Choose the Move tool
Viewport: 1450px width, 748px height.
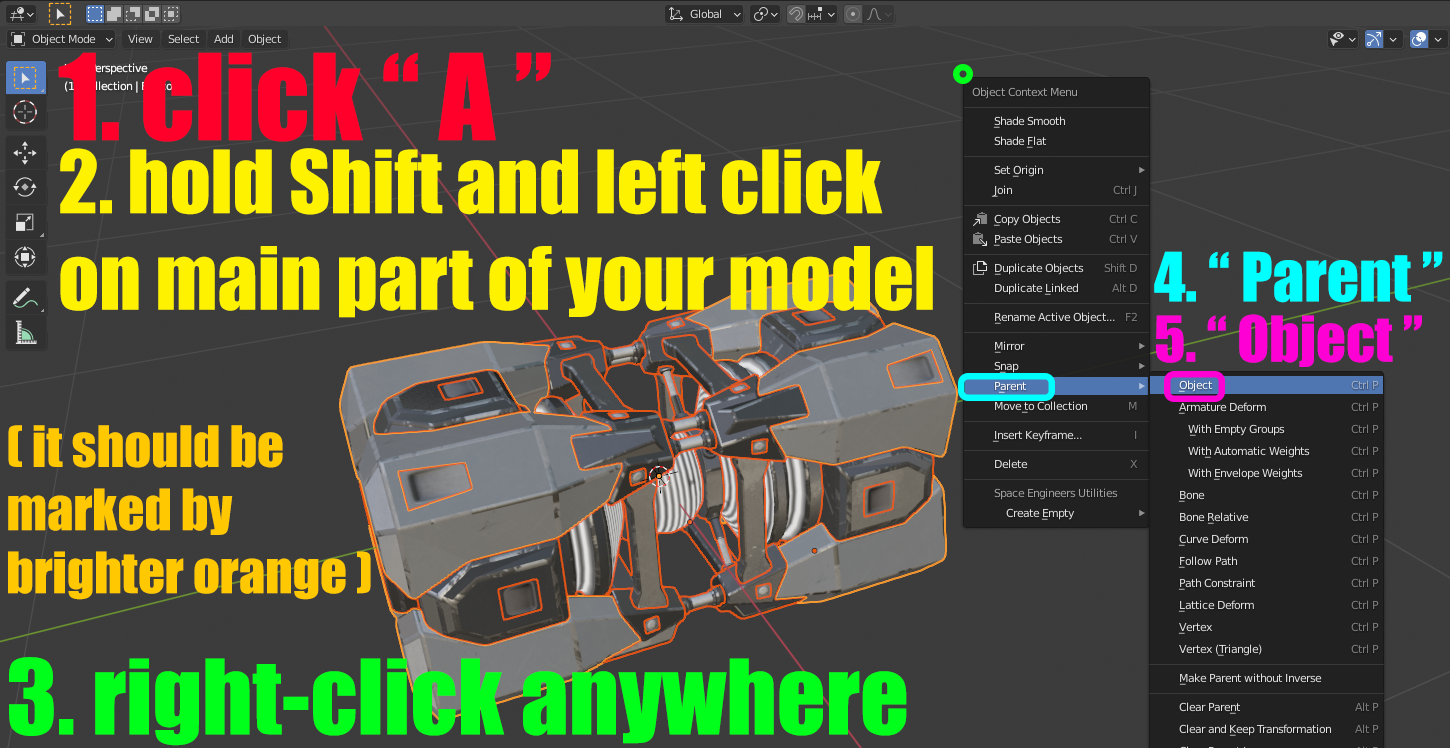pos(26,152)
